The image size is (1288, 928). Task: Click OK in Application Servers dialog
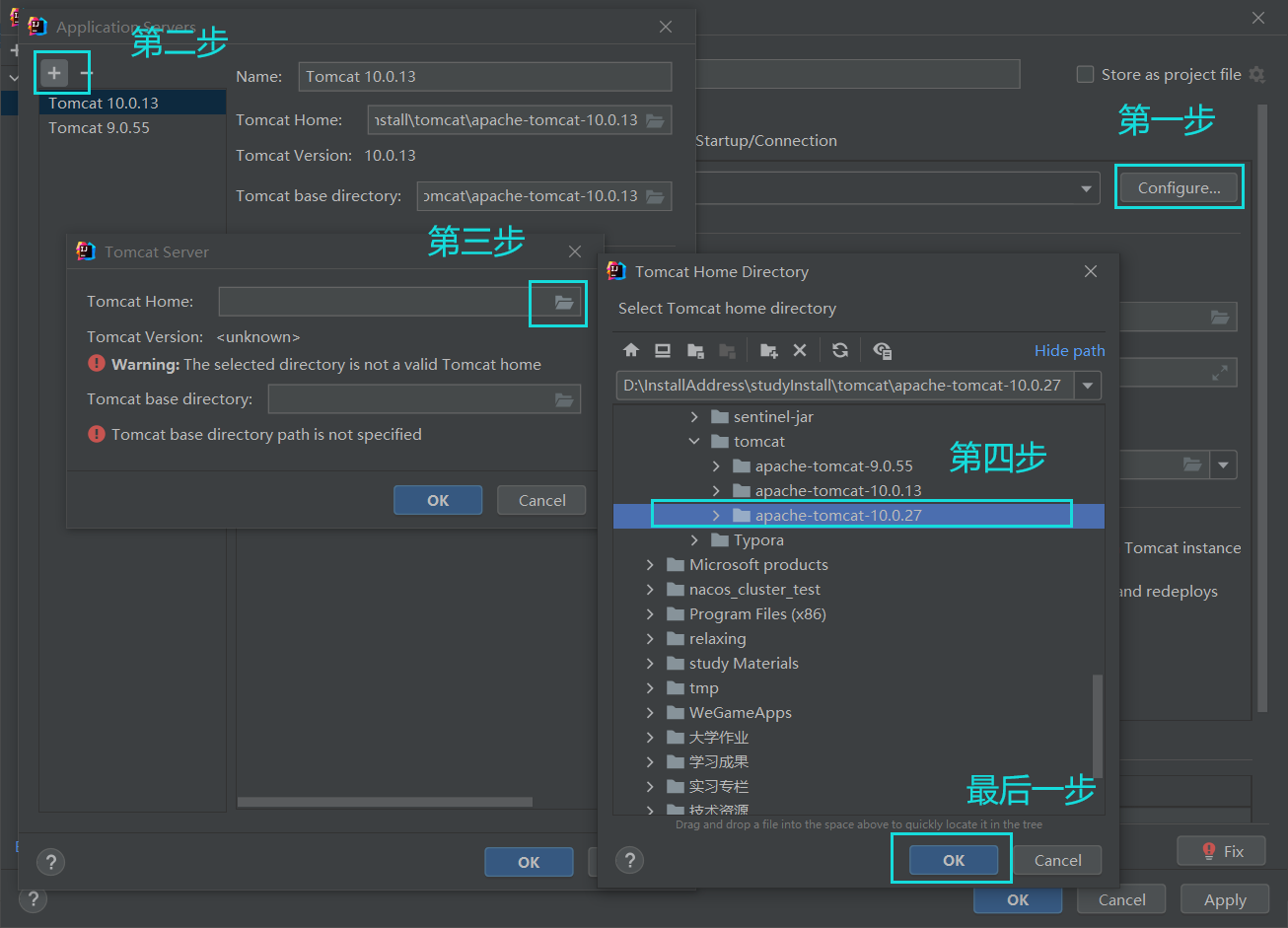click(x=529, y=862)
